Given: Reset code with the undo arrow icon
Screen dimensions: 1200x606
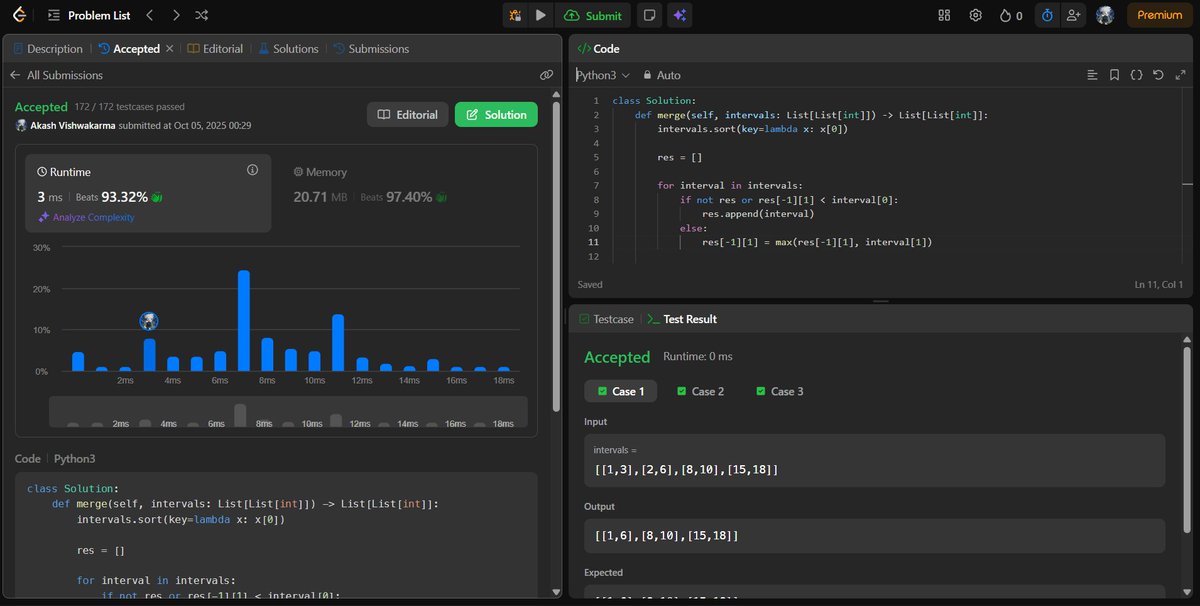Looking at the screenshot, I should click(1158, 75).
